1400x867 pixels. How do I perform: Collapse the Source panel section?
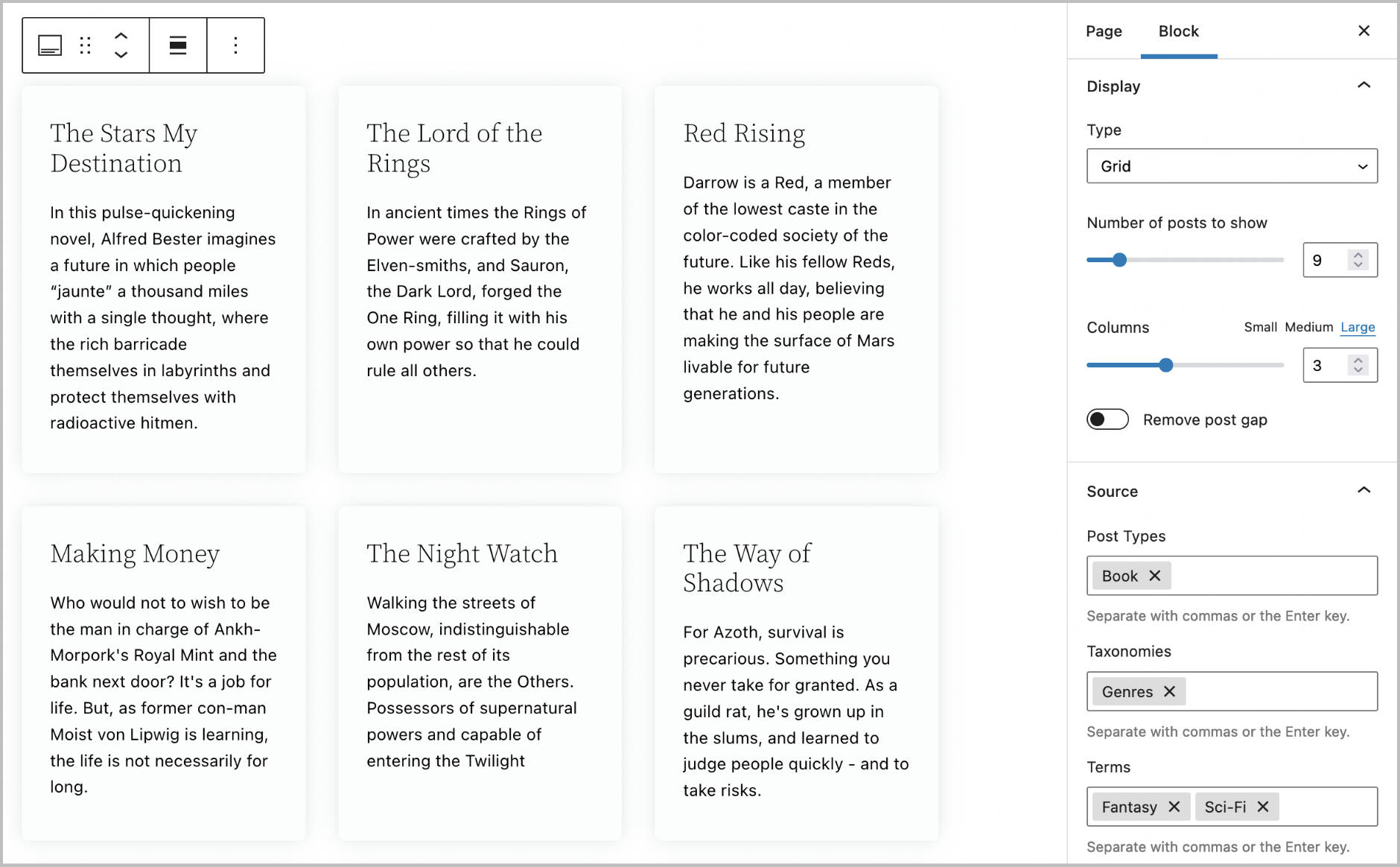[x=1364, y=491]
